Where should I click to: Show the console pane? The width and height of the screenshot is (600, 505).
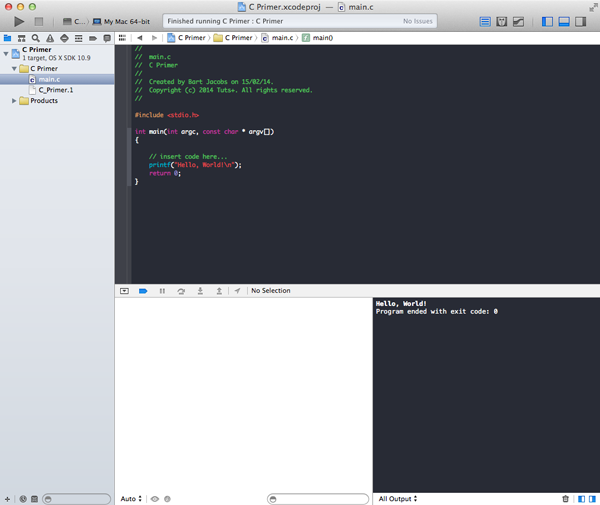(x=592, y=498)
